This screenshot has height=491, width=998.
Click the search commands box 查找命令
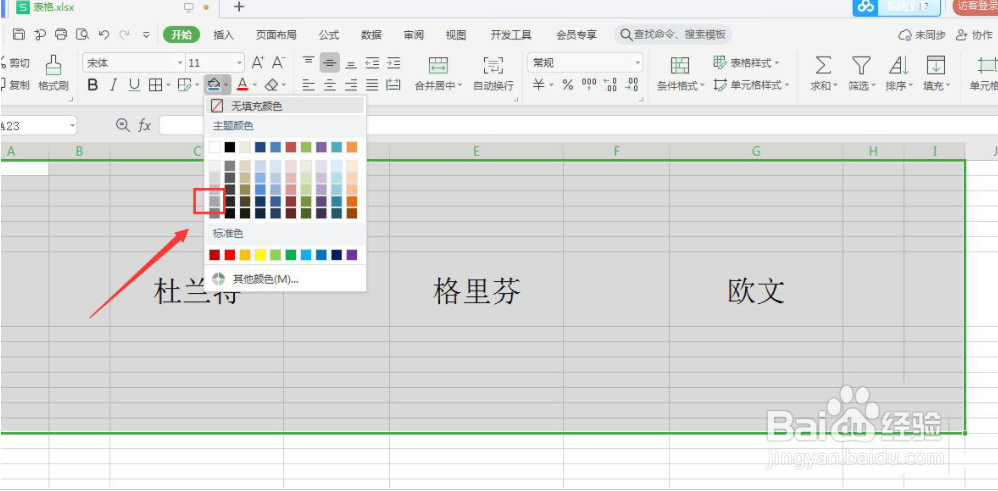click(x=673, y=34)
